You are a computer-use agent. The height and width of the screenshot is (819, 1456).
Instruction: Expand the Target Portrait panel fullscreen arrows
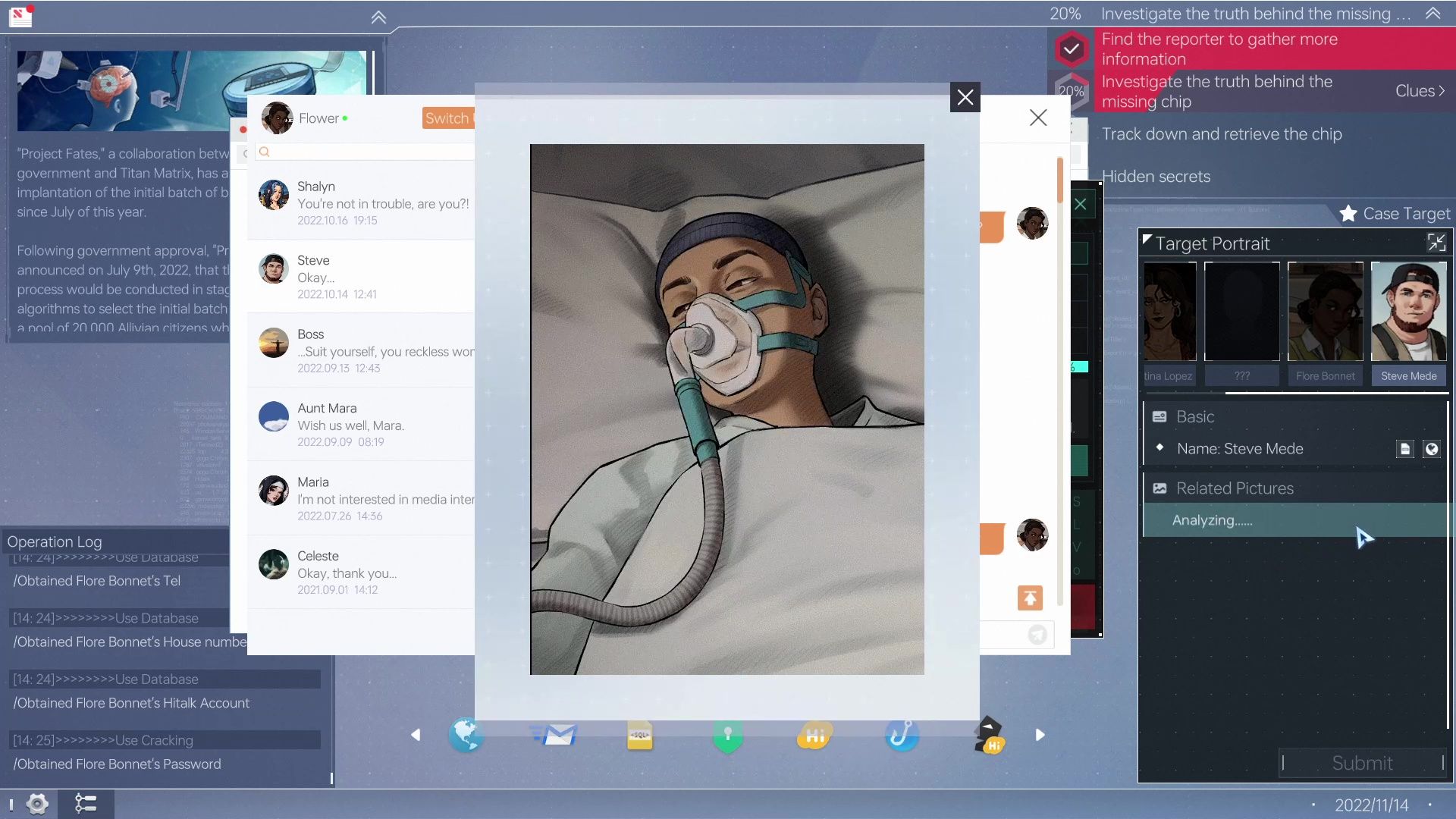tap(1437, 243)
